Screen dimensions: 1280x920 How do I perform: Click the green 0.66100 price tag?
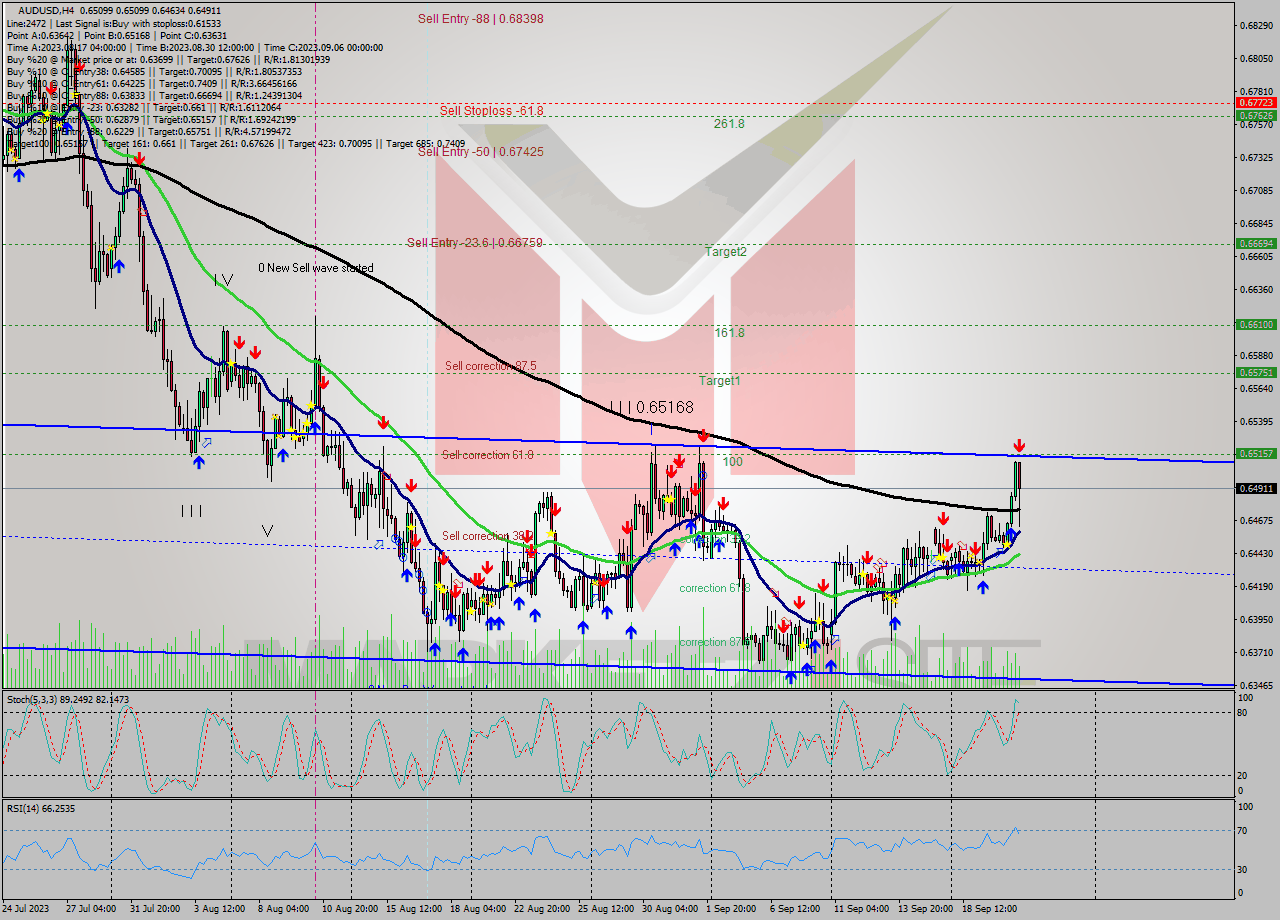click(x=1255, y=325)
